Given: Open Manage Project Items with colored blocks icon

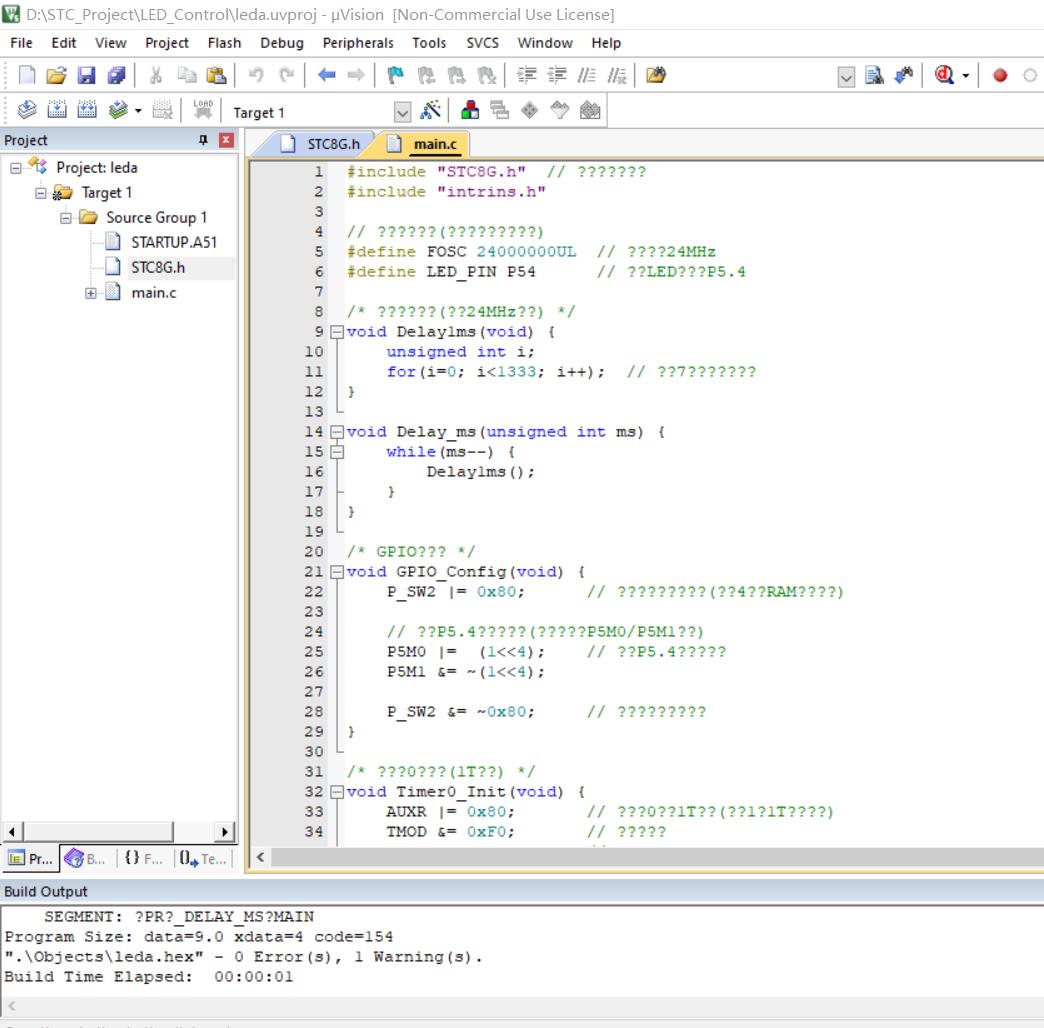Looking at the screenshot, I should pyautogui.click(x=469, y=110).
